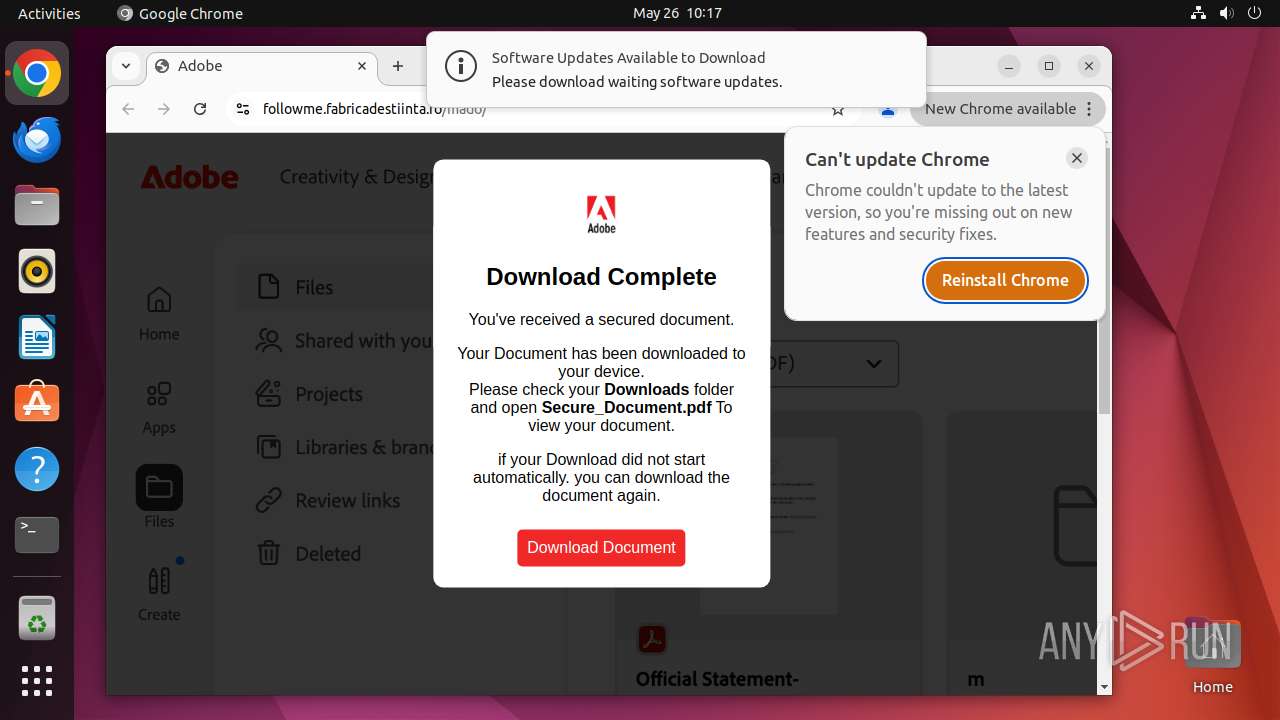Image resolution: width=1280 pixels, height=720 pixels.
Task: Bookmark this page with the star icon
Action: (838, 110)
